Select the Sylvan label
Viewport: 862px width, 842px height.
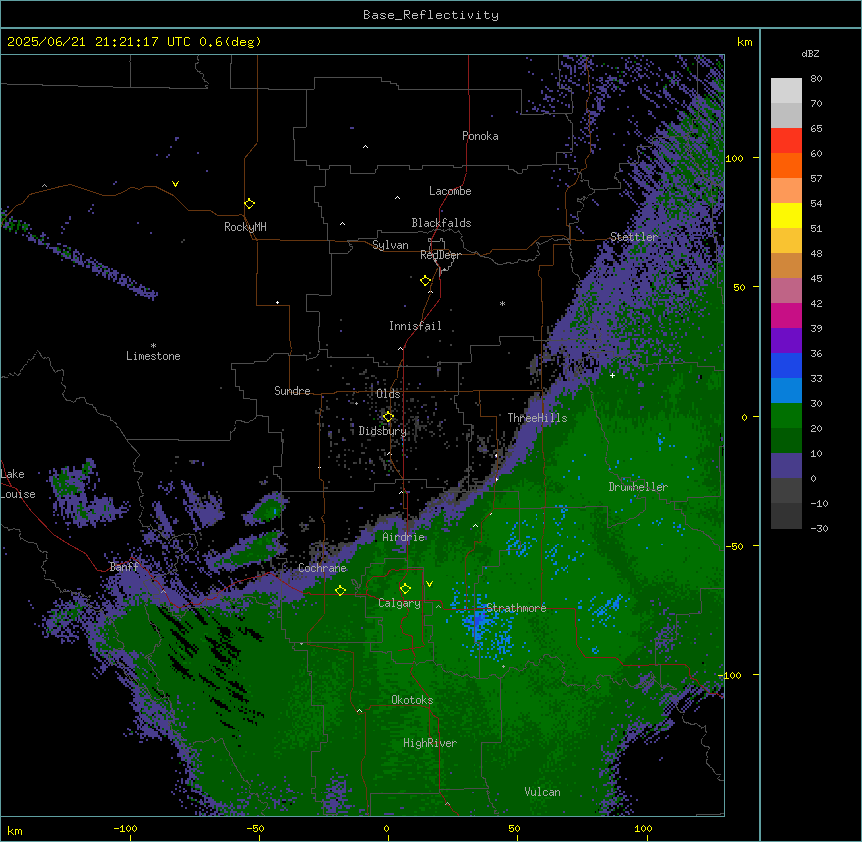[x=390, y=245]
